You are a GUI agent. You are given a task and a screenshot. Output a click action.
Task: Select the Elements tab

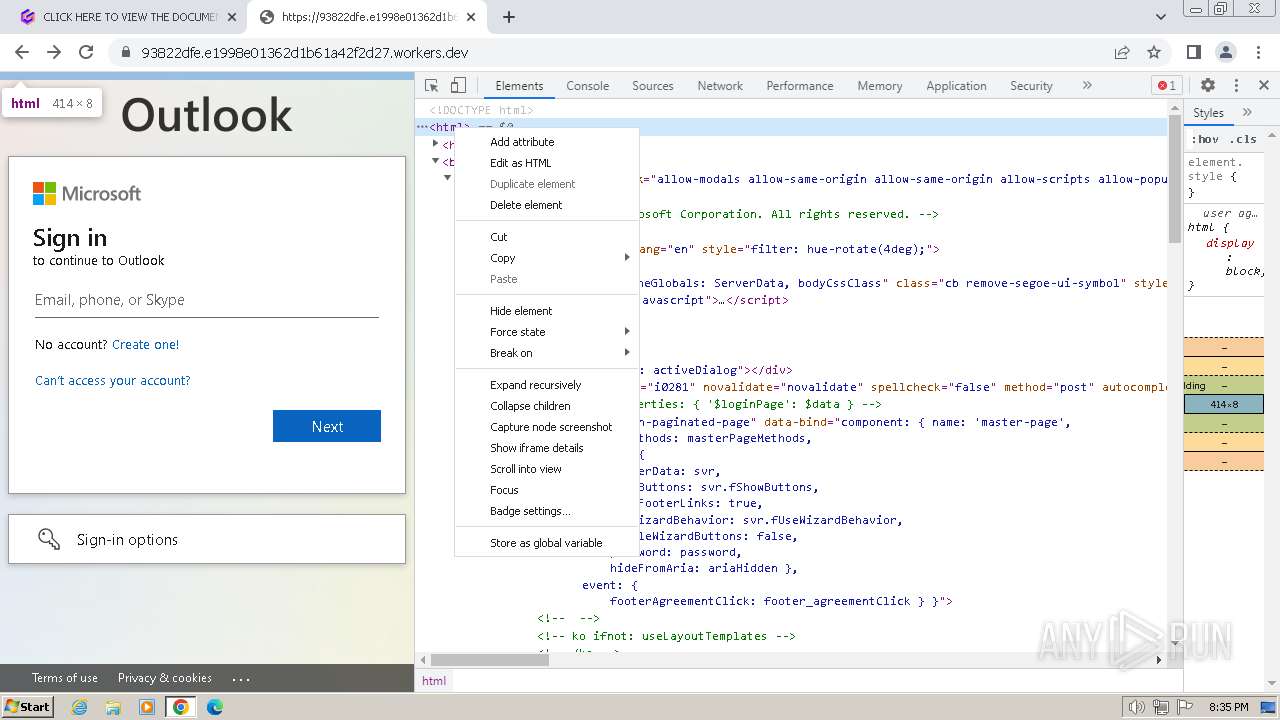[519, 86]
